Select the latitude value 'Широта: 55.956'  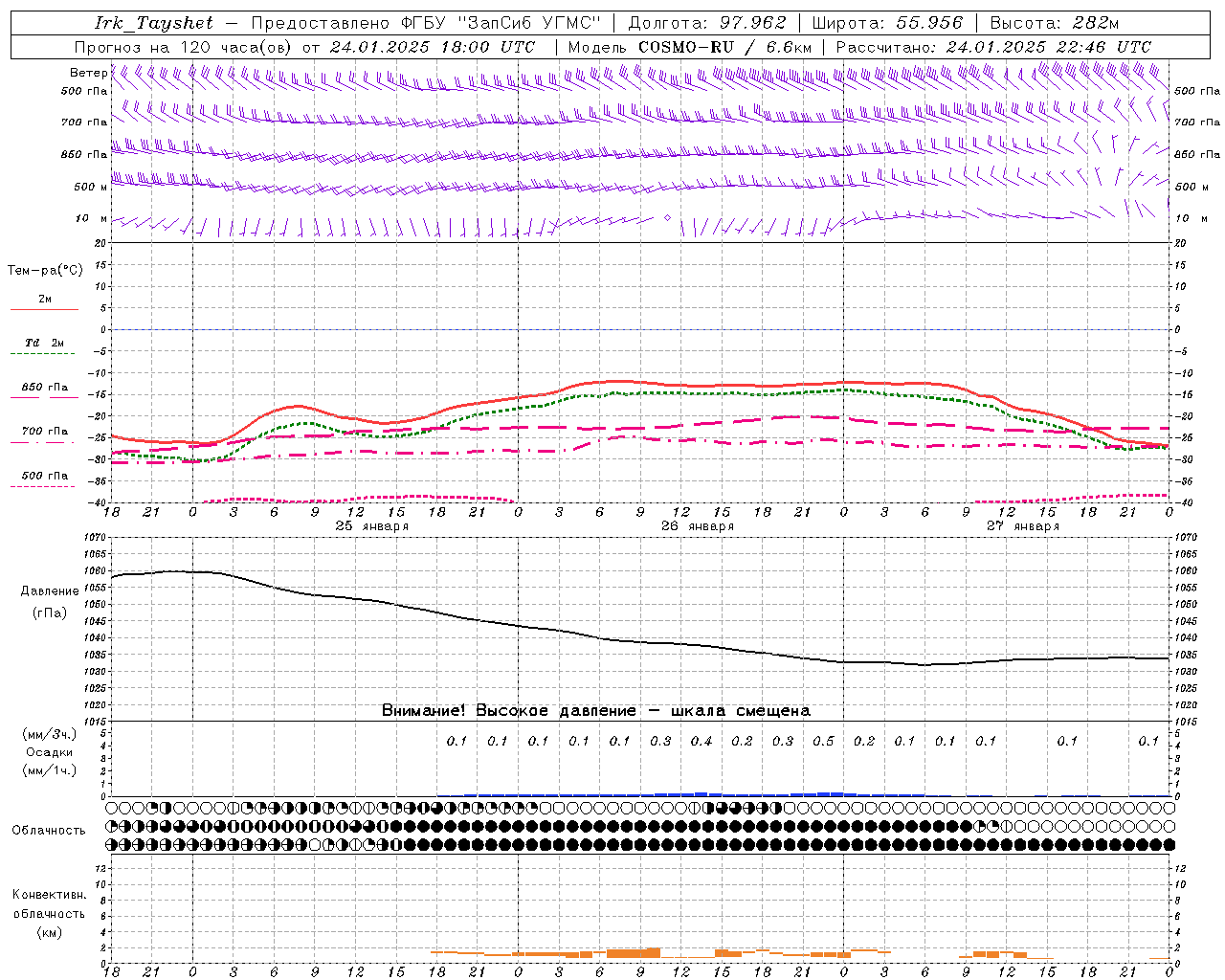[887, 23]
